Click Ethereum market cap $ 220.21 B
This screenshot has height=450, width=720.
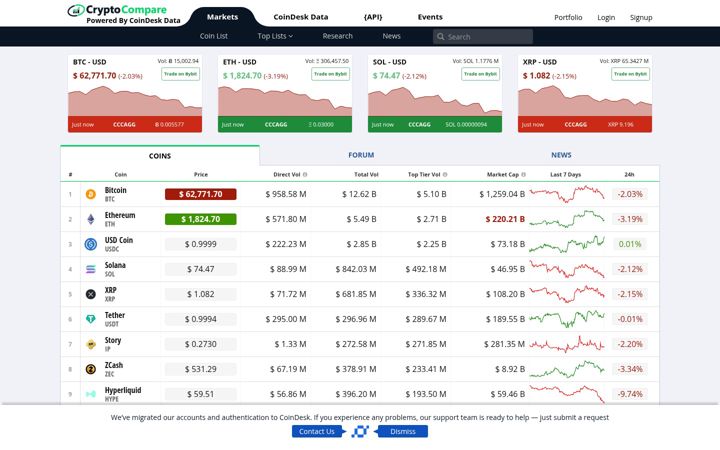point(505,219)
